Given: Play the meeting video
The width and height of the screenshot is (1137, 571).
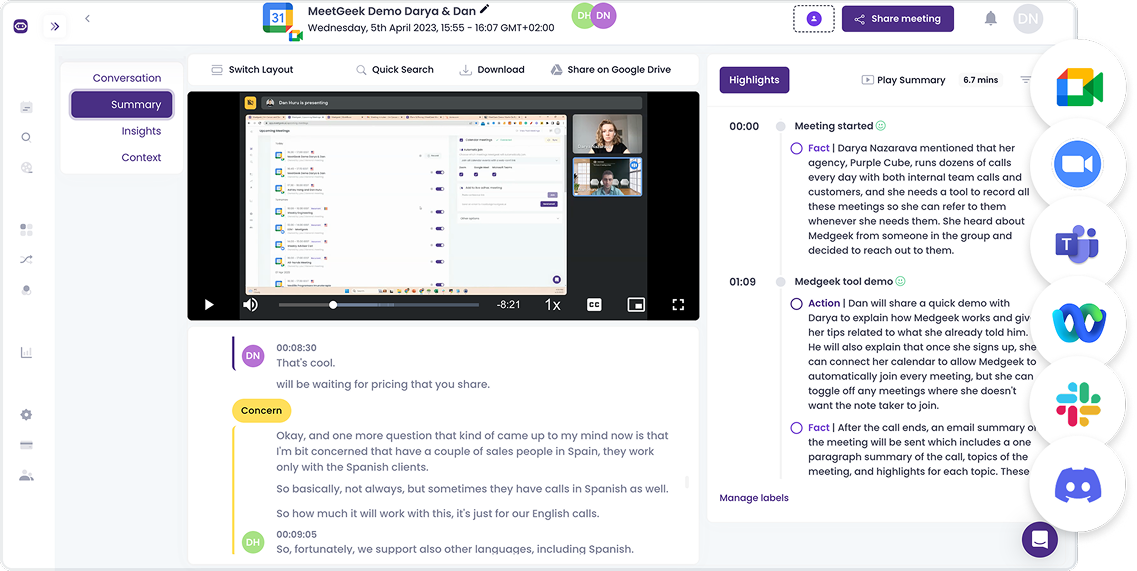Looking at the screenshot, I should pyautogui.click(x=209, y=305).
